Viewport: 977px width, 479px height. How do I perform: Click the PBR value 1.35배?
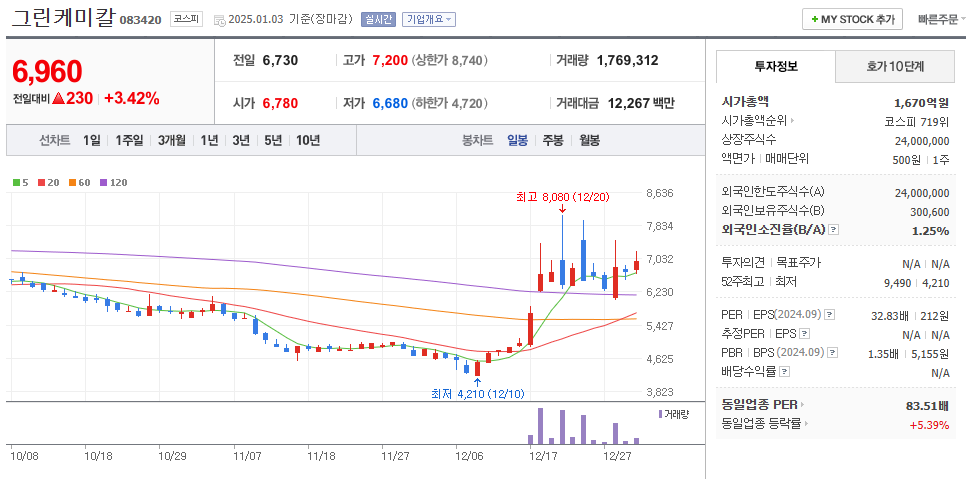(883, 354)
